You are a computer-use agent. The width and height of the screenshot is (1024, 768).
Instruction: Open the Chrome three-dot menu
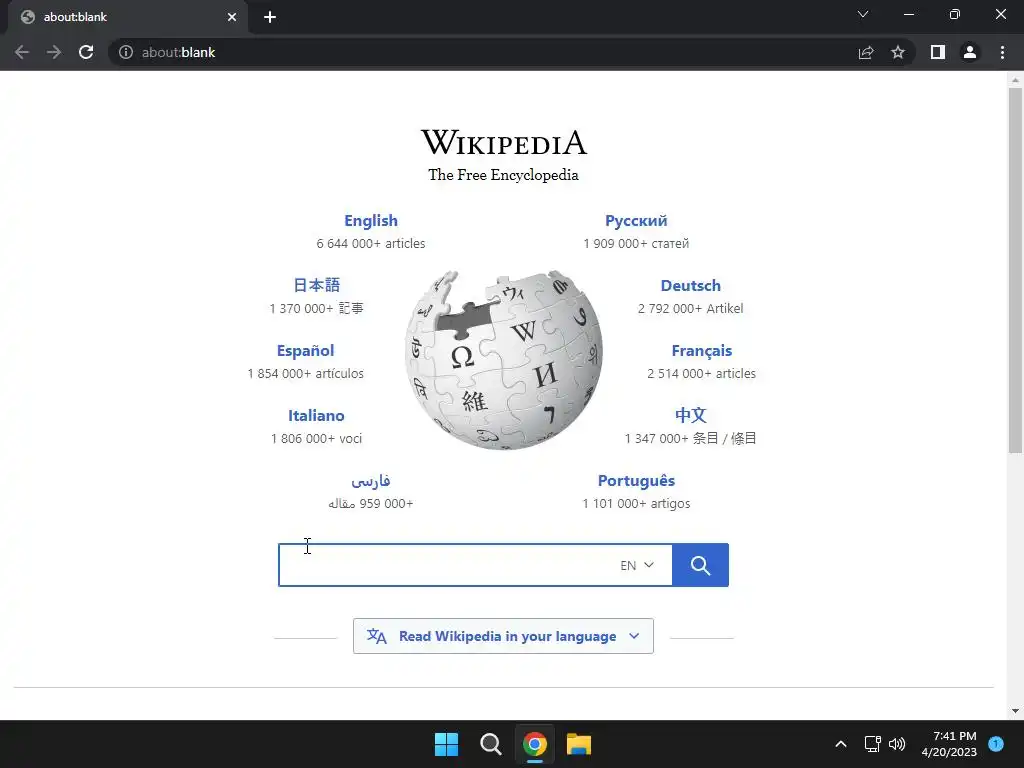coord(1002,52)
